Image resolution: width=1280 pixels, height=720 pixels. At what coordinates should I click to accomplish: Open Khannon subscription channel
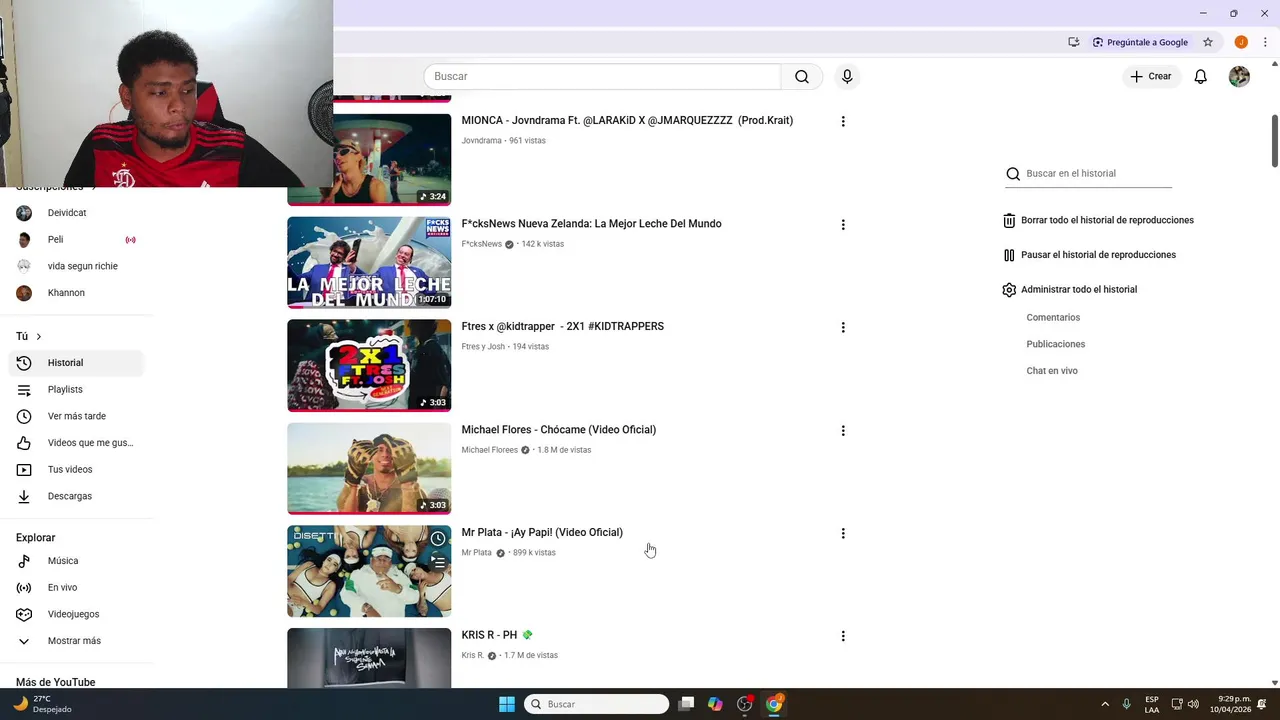tap(76, 293)
